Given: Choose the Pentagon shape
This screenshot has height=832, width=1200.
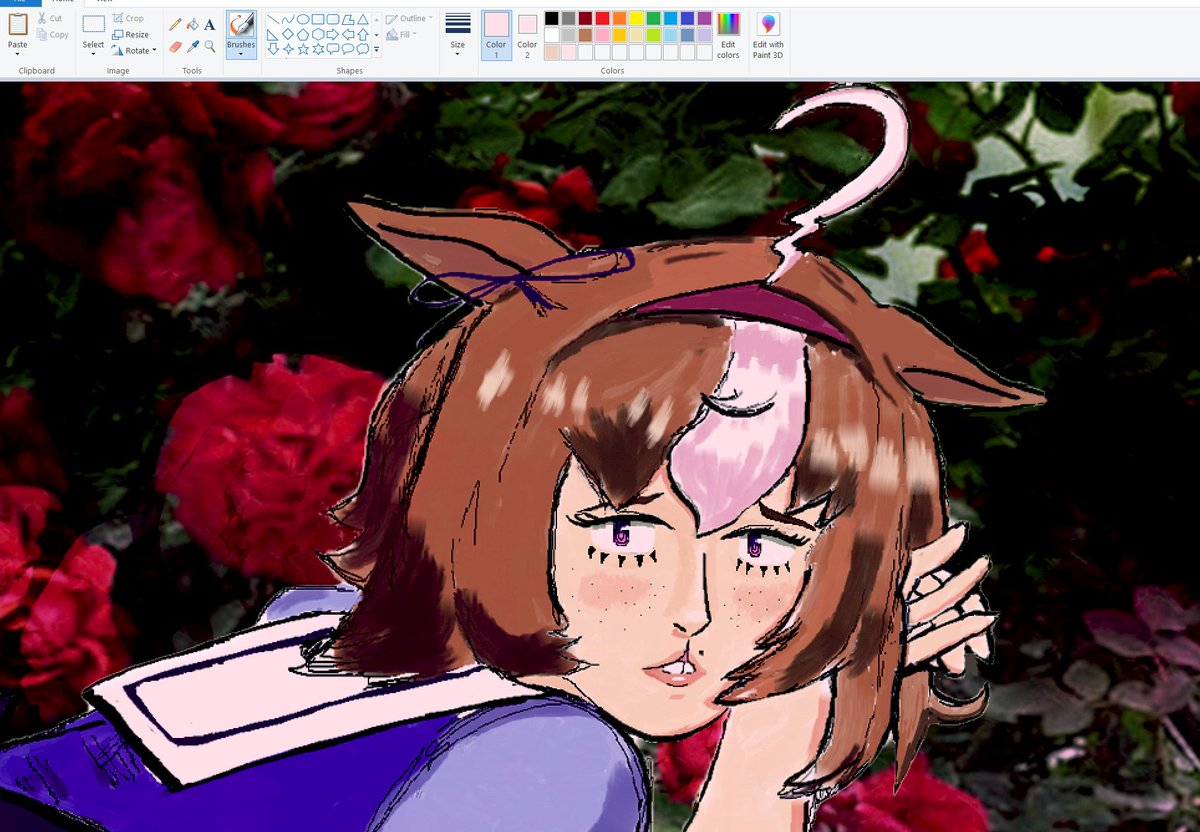Looking at the screenshot, I should 303,35.
